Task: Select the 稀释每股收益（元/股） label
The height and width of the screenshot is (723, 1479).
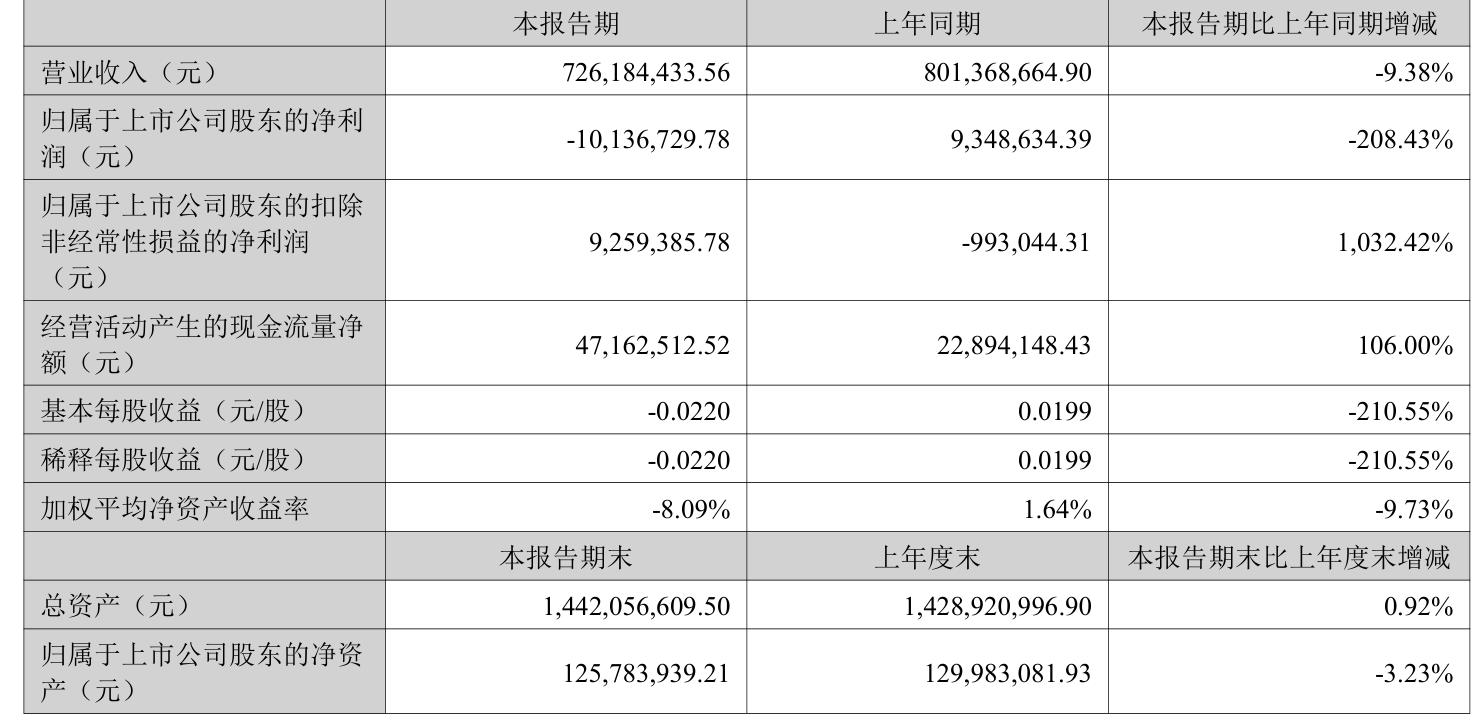Action: point(170,460)
